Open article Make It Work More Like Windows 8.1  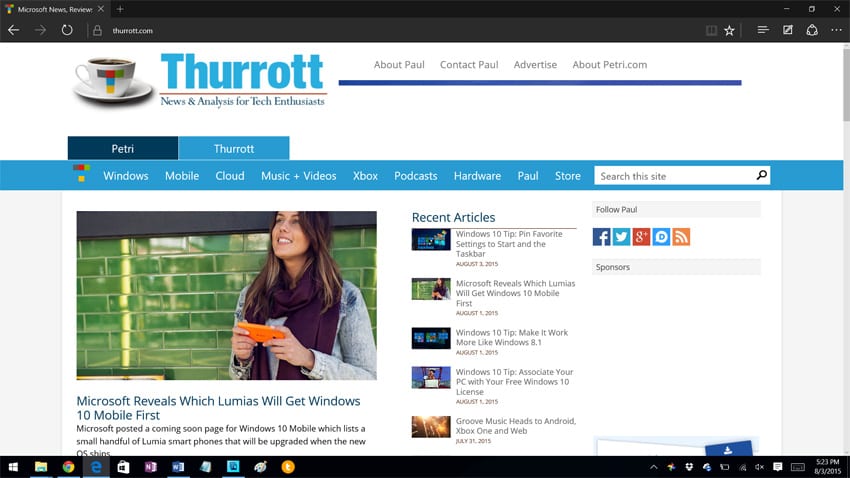pyautogui.click(x=512, y=337)
